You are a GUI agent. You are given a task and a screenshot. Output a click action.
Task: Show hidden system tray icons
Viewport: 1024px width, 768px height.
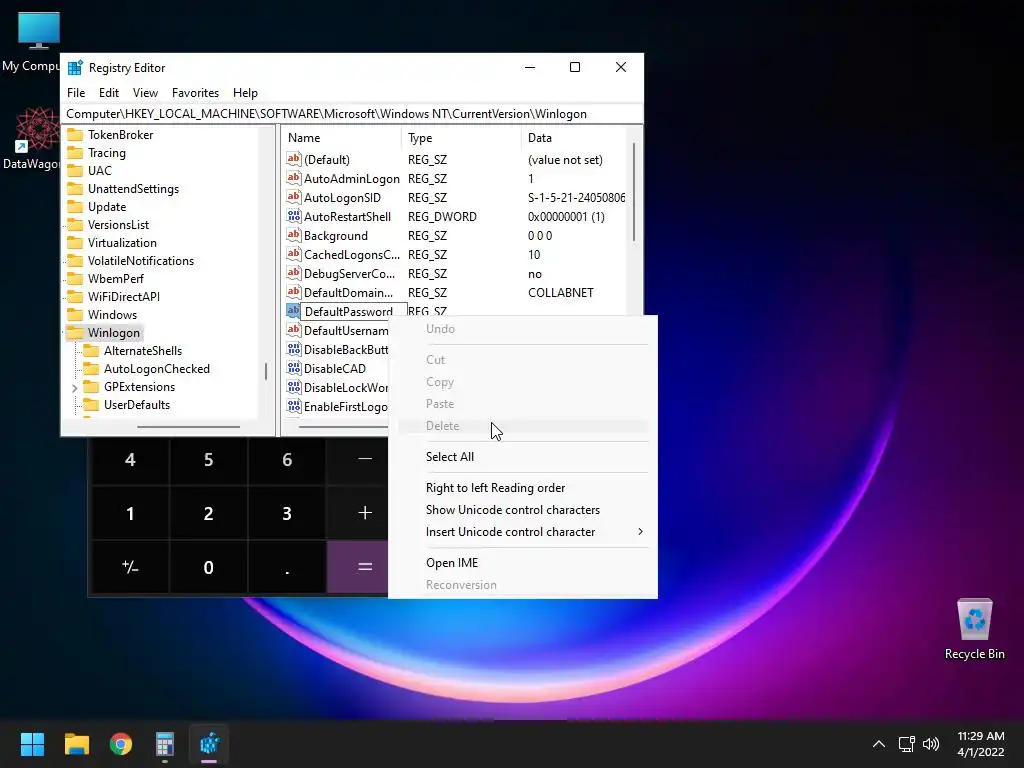click(879, 744)
